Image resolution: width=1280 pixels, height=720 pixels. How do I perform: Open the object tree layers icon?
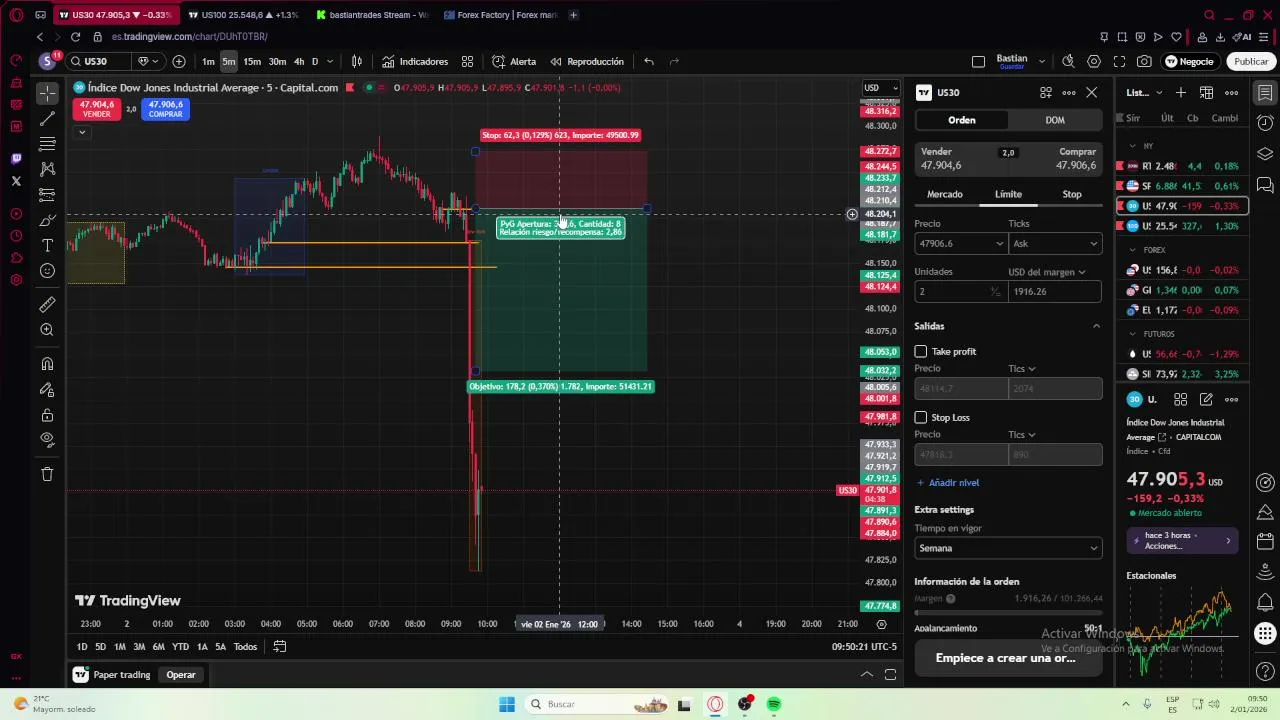[x=1265, y=154]
